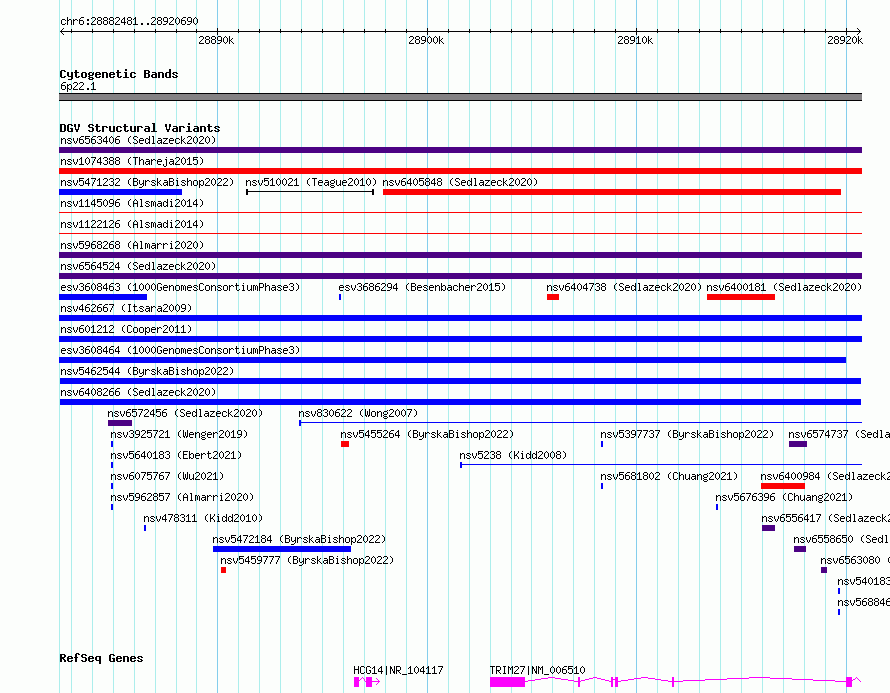The height and width of the screenshot is (693, 890).
Task: Select the purple nsv6558650 variant bar
Action: 800,549
